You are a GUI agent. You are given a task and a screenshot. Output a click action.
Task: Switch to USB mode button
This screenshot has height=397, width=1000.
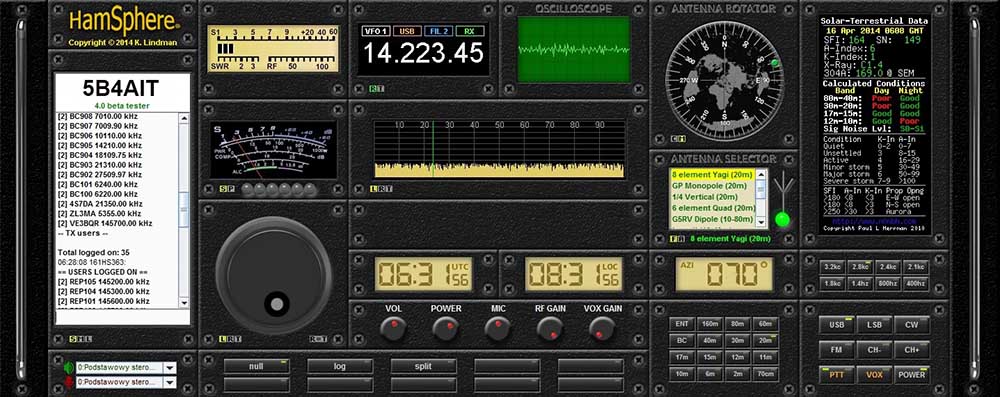(836, 325)
